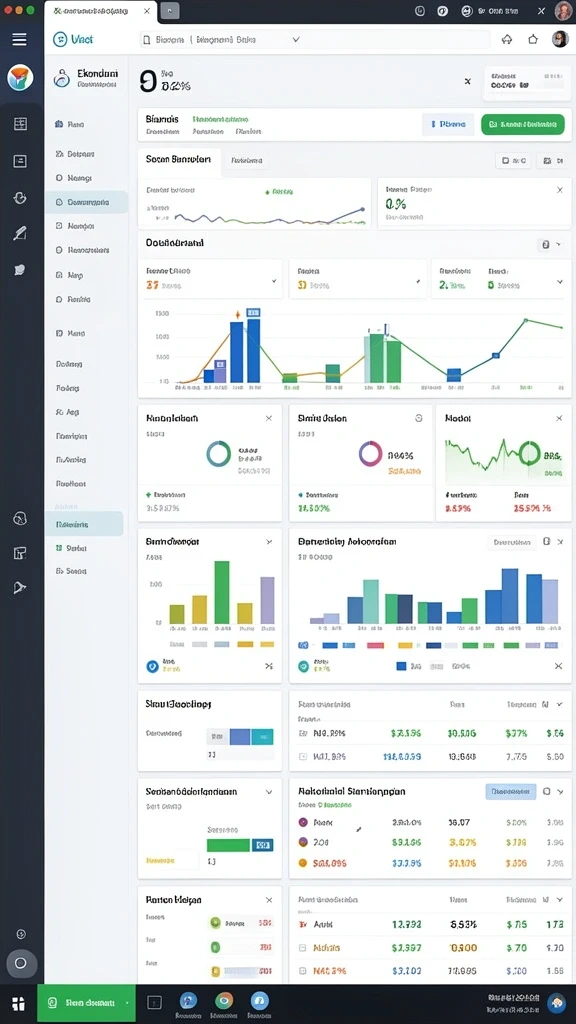Click the teal segment of the segmented color bar
The width and height of the screenshot is (576, 1024).
(262, 737)
